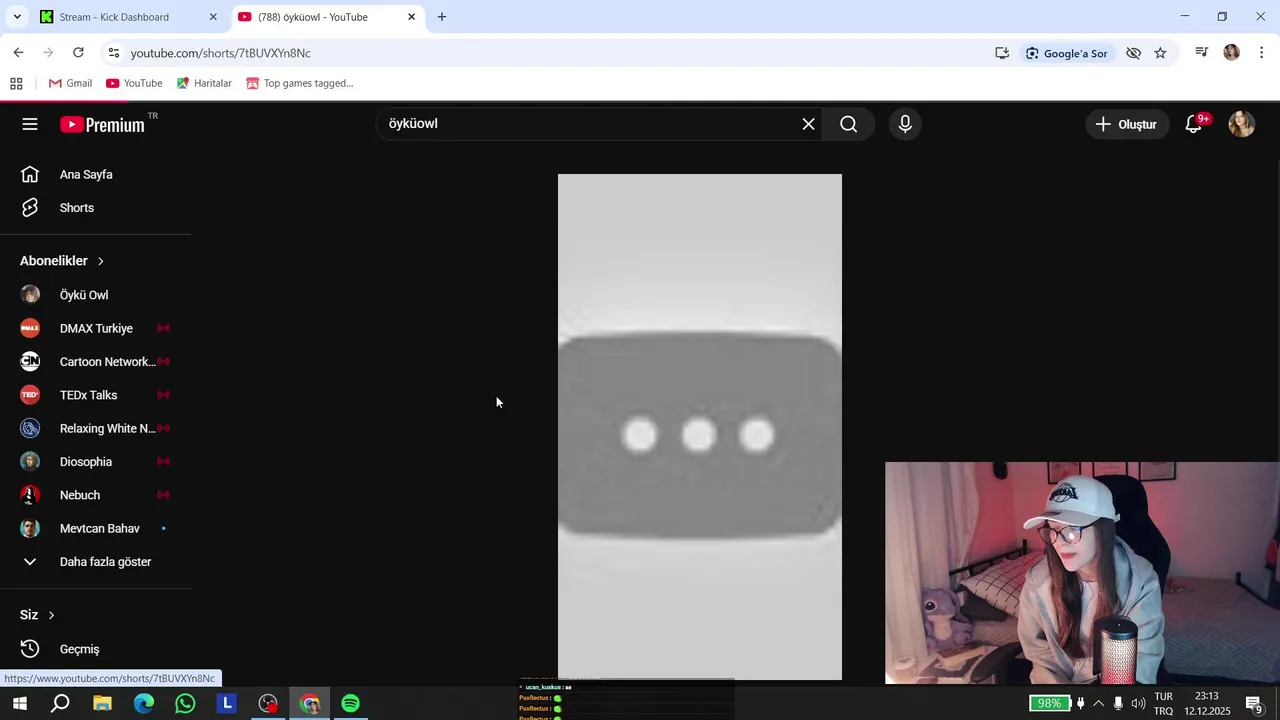The height and width of the screenshot is (720, 1280).
Task: Go back in browser history
Action: 18,53
